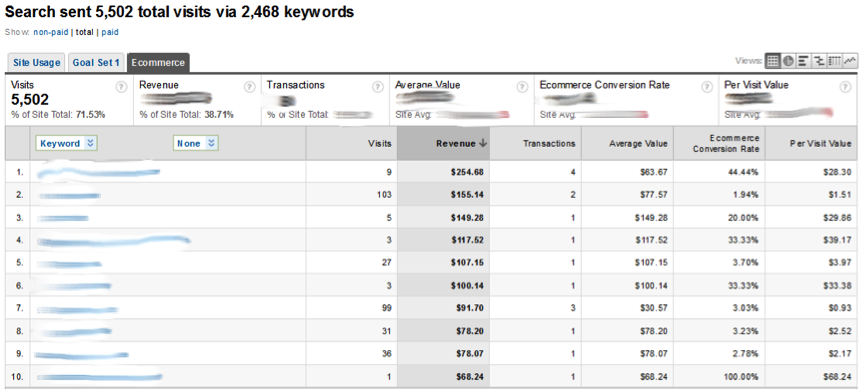Image resolution: width=862 pixels, height=390 pixels.
Task: Show paid search traffic only
Action: pos(110,32)
